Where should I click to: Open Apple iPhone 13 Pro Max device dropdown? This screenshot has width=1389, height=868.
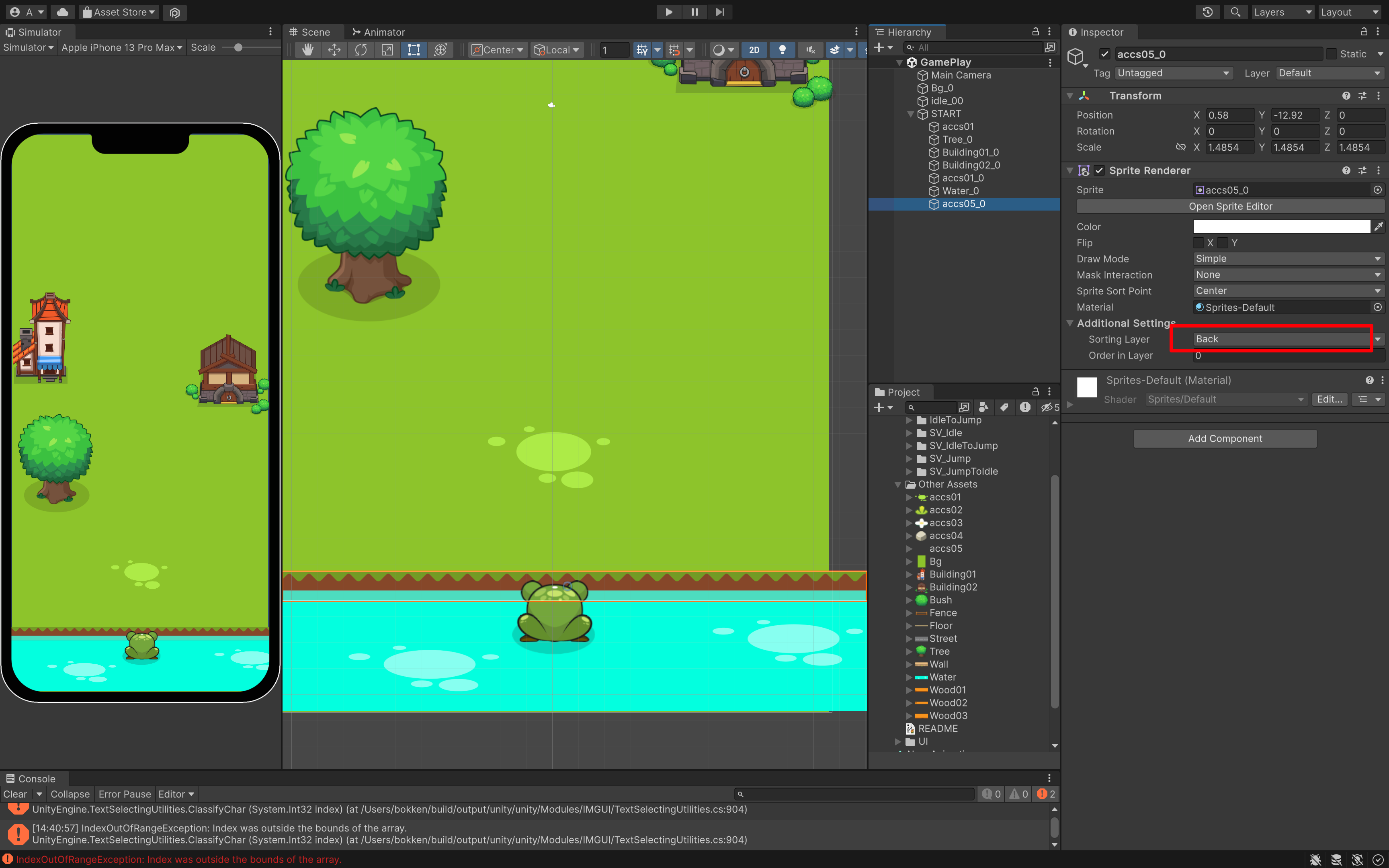[x=122, y=48]
